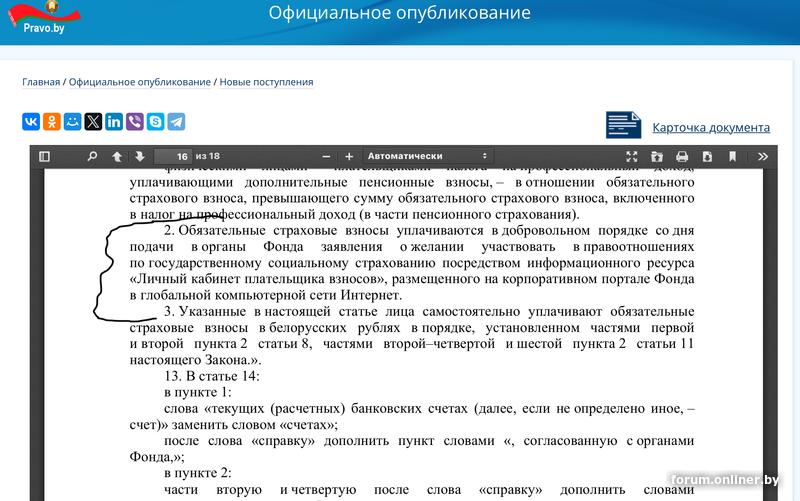Click the 'Официальное опубликование' page heading
Image resolution: width=800 pixels, height=501 pixels.
tap(399, 13)
